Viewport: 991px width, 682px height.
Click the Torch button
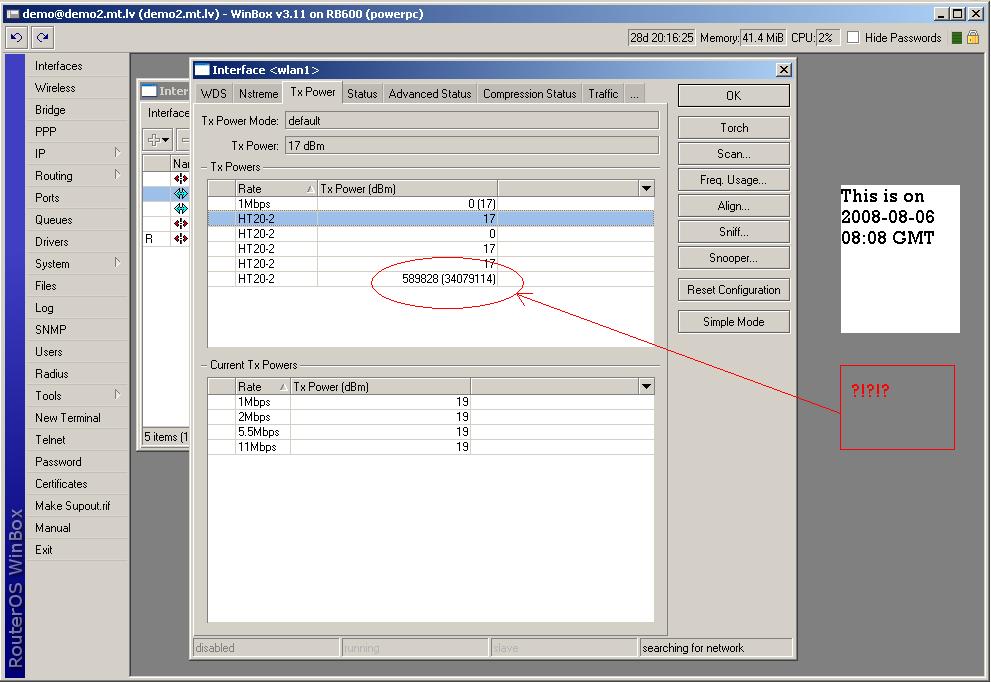[734, 128]
